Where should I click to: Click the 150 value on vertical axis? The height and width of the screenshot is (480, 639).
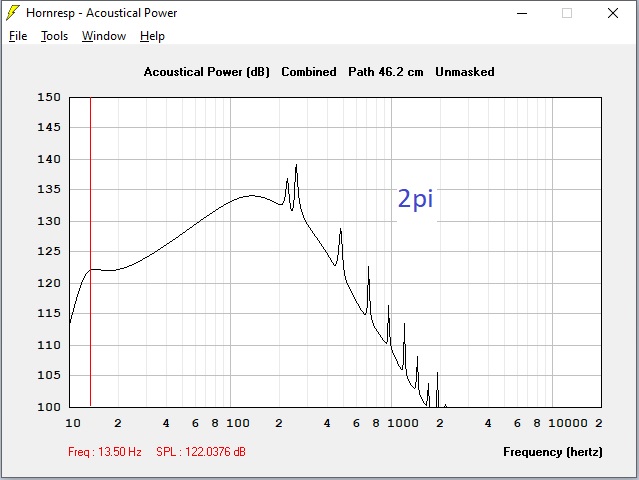tap(49, 97)
